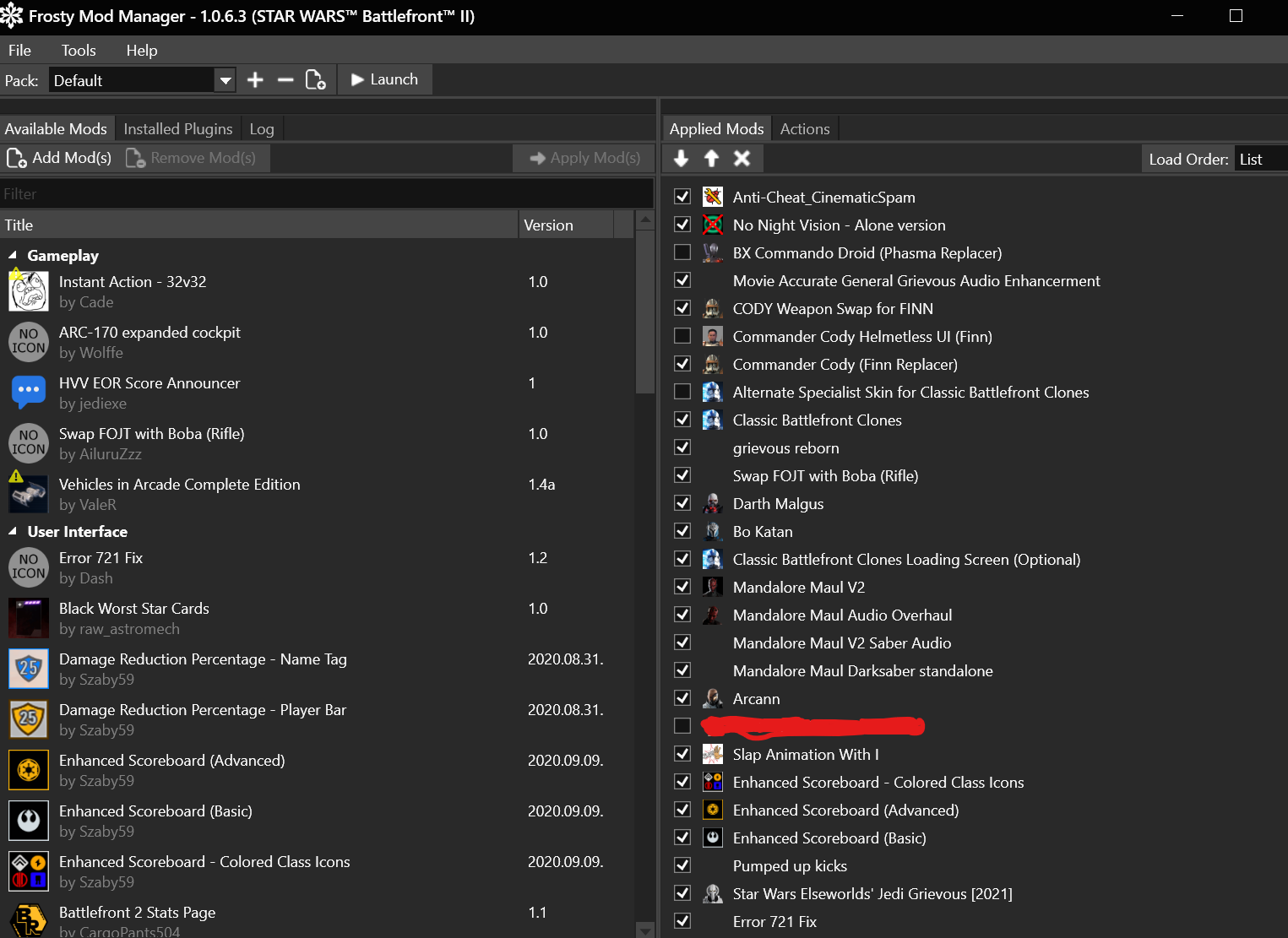Image resolution: width=1288 pixels, height=938 pixels.
Task: Click Colored Class Icons mod icon in Available Mods
Action: tap(29, 871)
